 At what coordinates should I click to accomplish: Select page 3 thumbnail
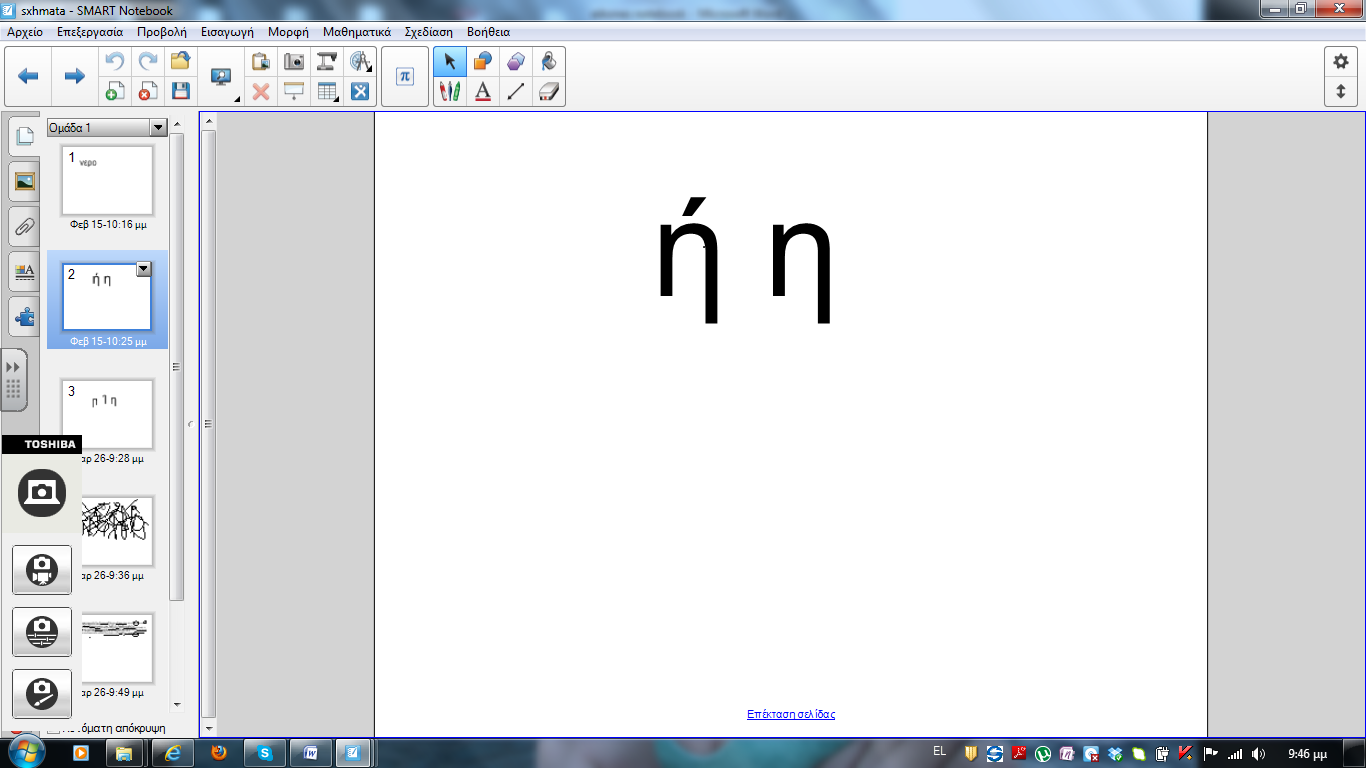coord(108,414)
